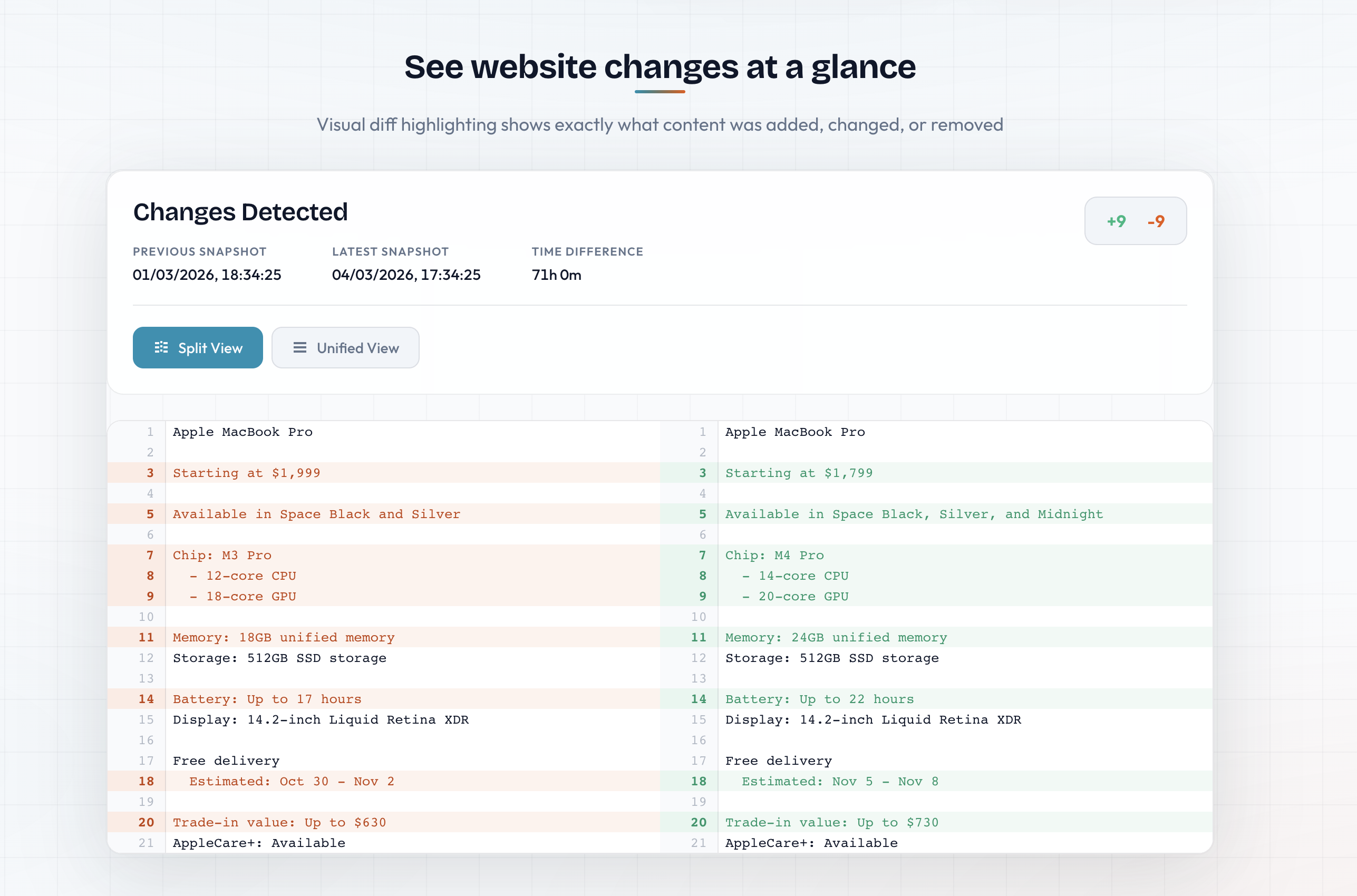
Task: Click 'Storage: 512GB SSD storage' in the latest snapshot pane
Action: coord(832,658)
